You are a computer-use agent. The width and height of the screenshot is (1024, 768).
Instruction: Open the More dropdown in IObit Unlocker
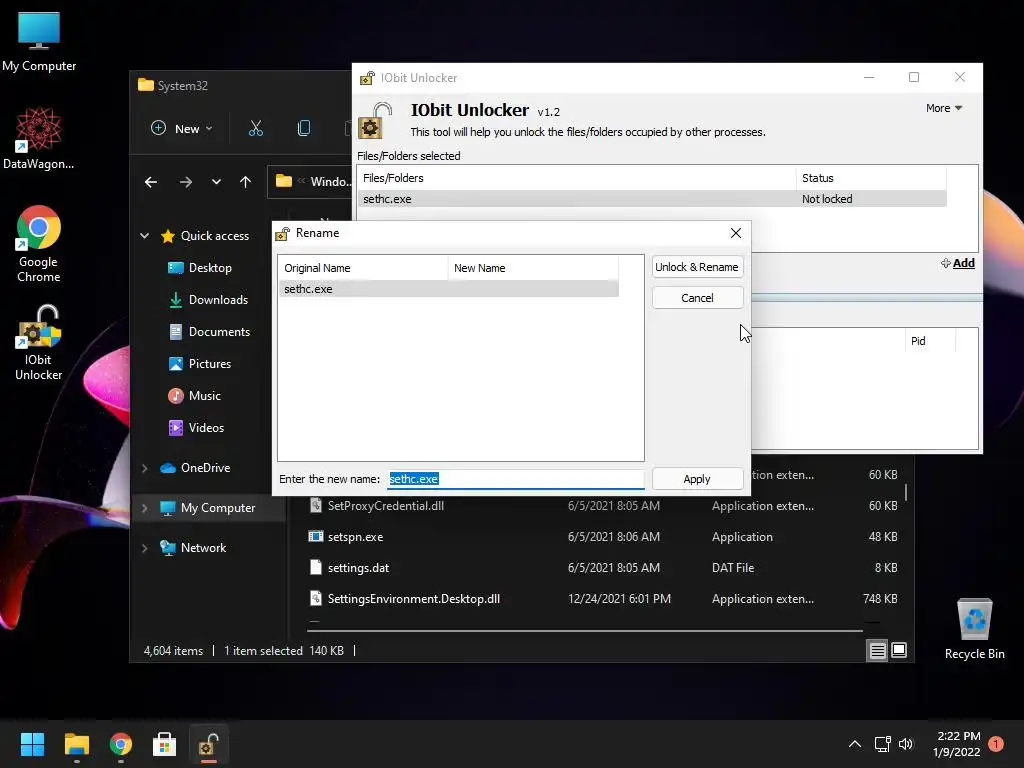point(944,108)
